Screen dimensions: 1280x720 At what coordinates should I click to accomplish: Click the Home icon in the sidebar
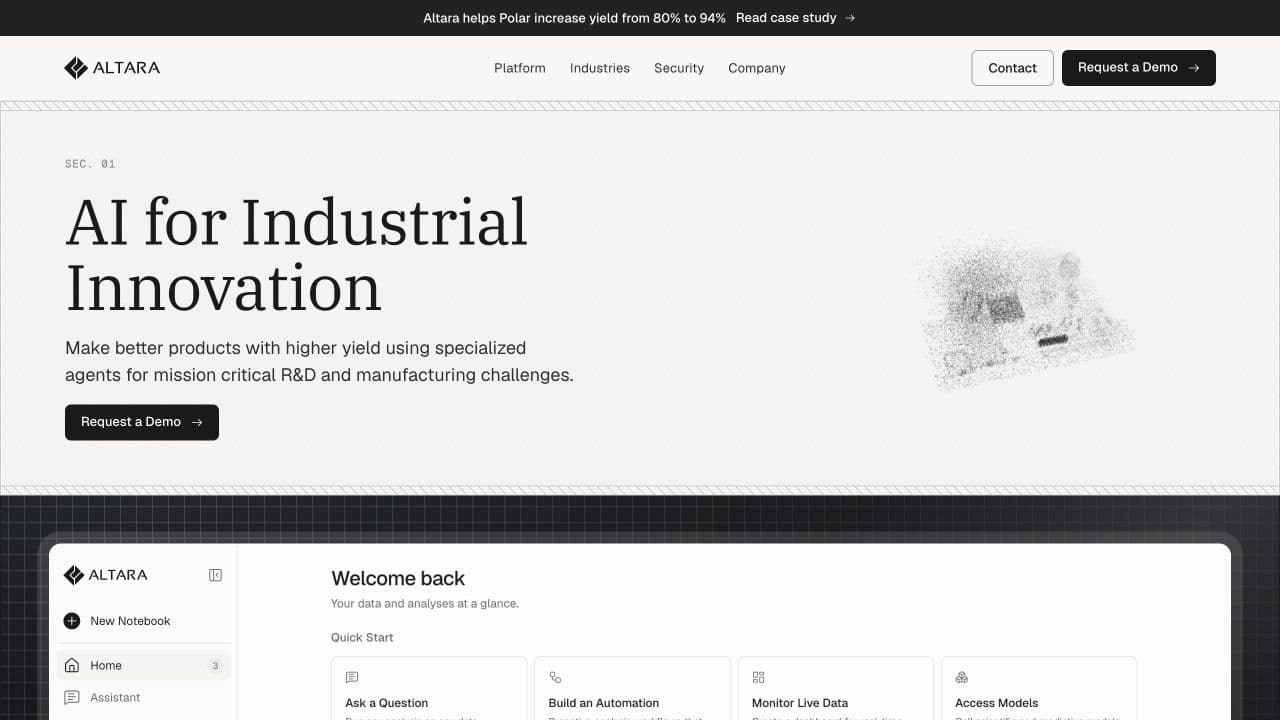(72, 665)
